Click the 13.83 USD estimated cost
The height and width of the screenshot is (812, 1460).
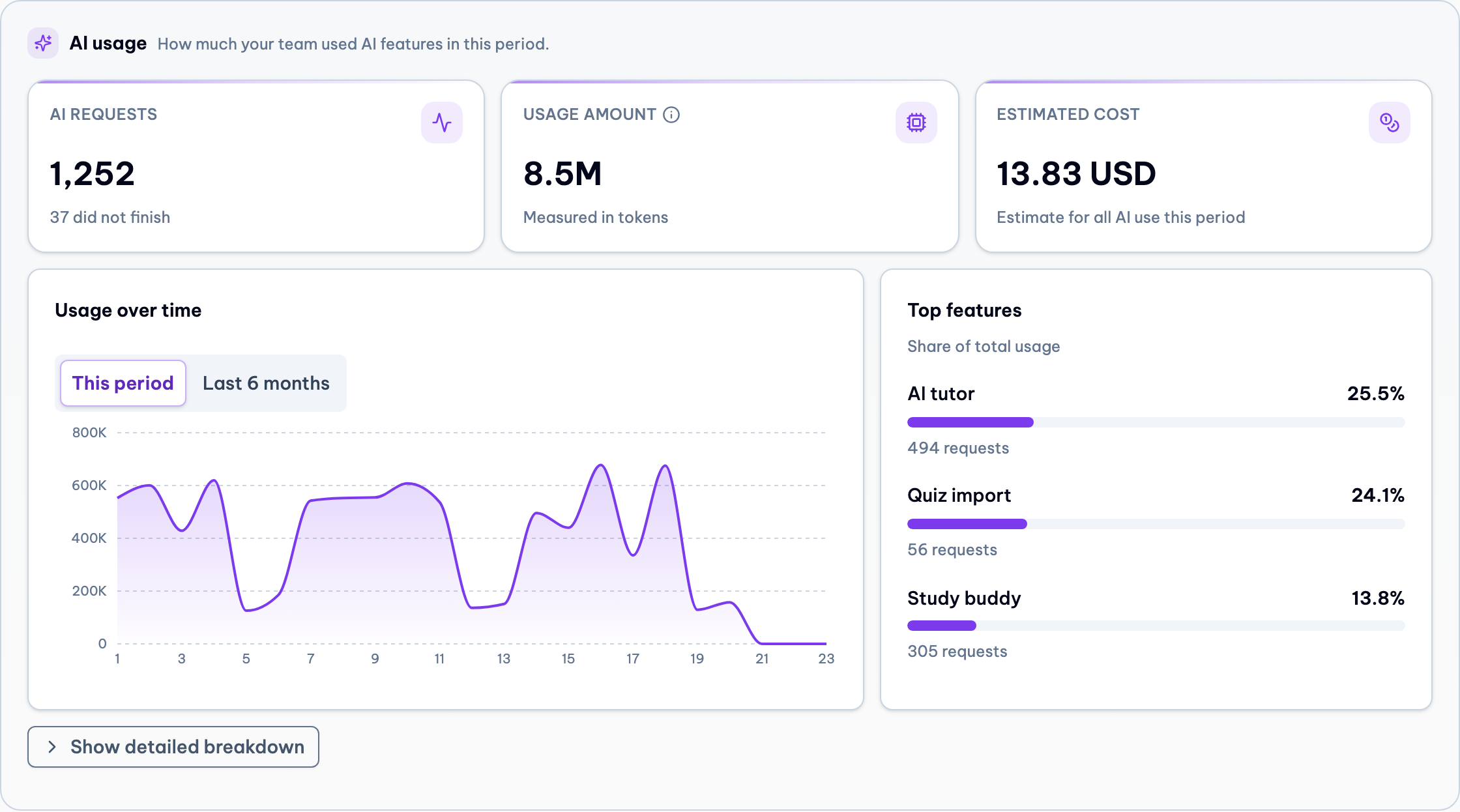[x=1076, y=174]
